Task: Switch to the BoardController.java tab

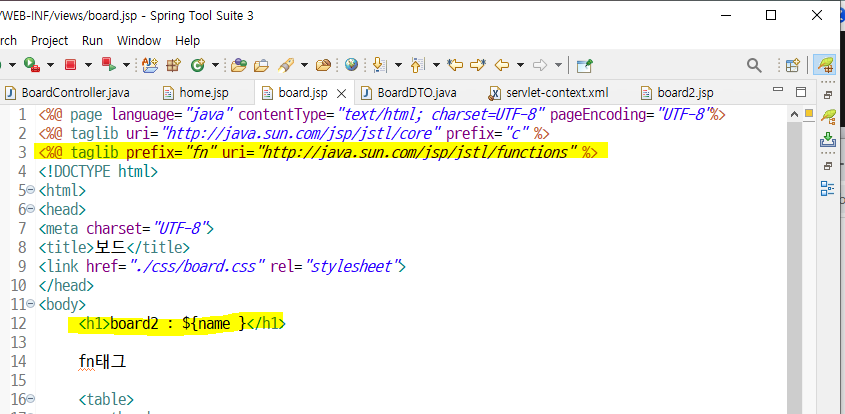Action: click(67, 93)
